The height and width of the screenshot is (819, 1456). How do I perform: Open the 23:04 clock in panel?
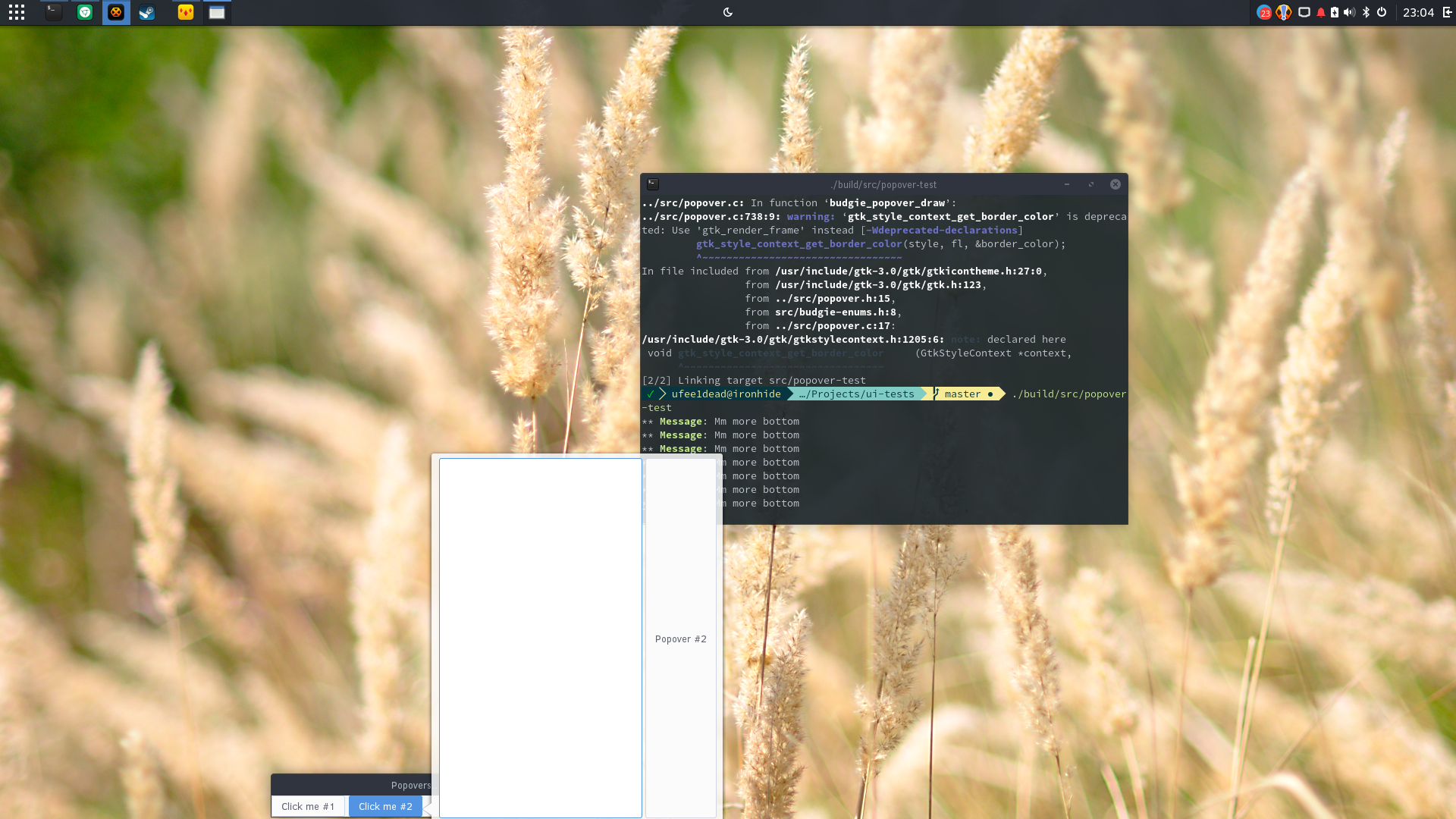[1418, 12]
